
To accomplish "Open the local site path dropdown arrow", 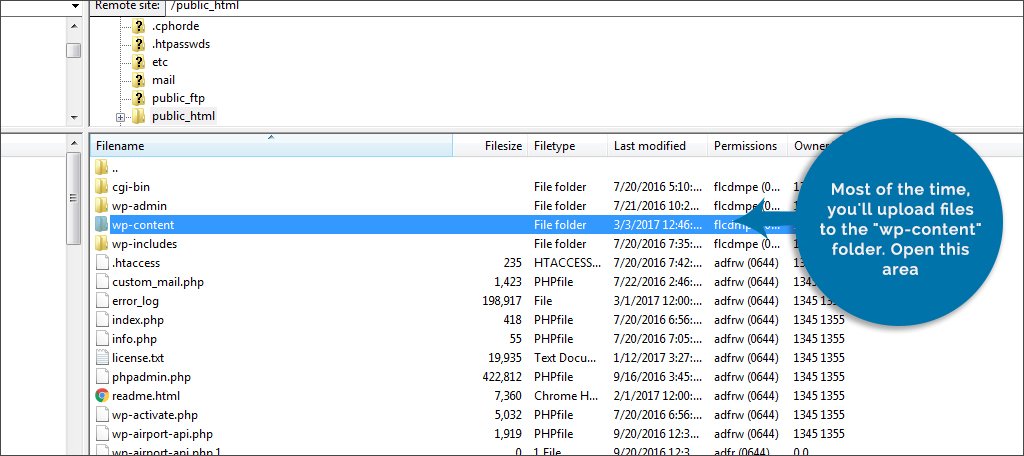I will pos(74,6).
